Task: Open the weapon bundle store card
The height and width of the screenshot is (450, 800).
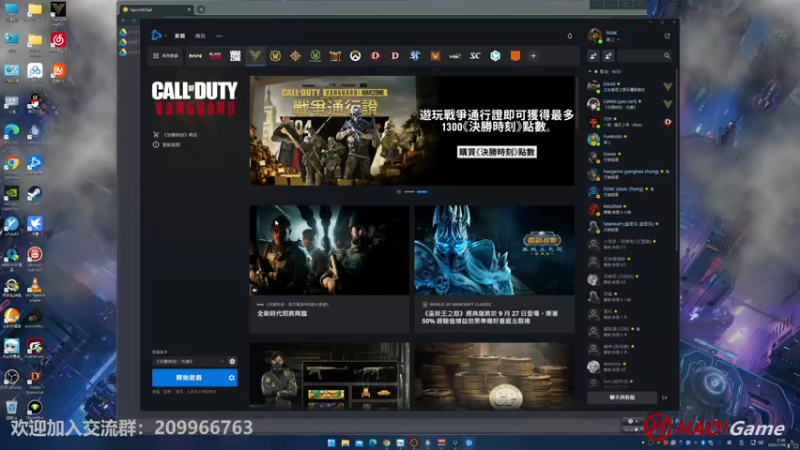Action: (x=330, y=376)
